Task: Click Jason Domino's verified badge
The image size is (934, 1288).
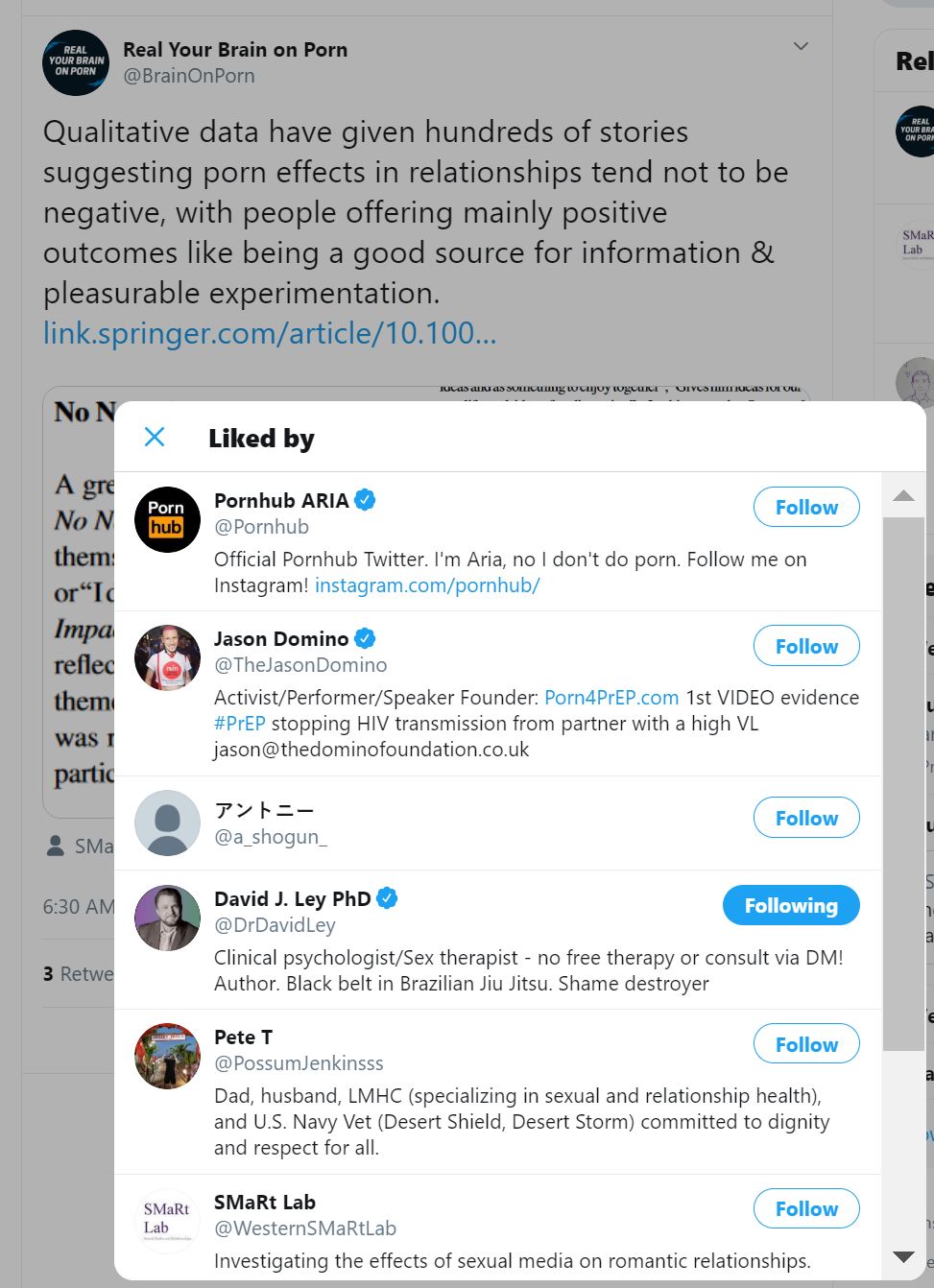Action: pos(365,638)
